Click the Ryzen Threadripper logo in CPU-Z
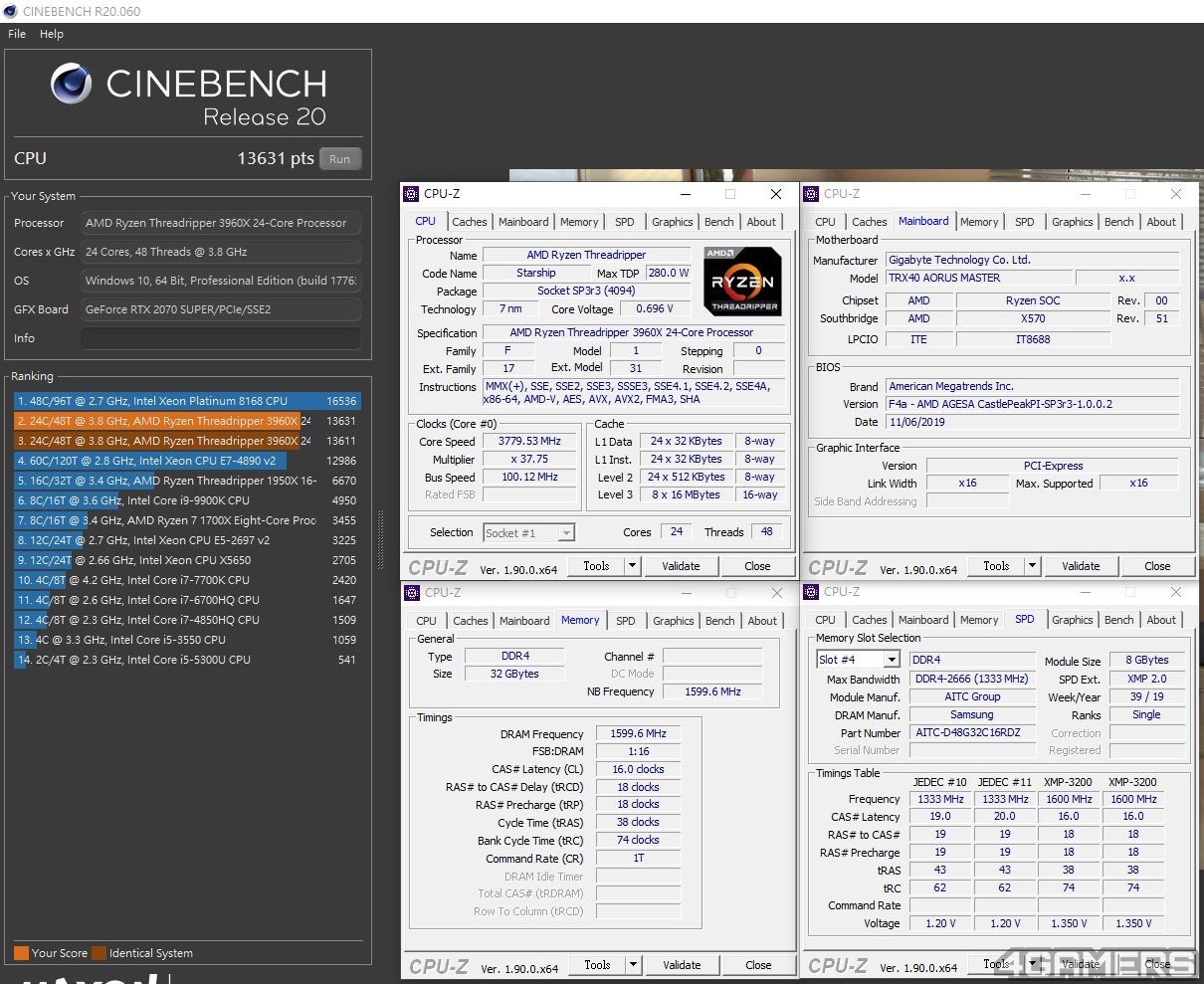 tap(741, 281)
